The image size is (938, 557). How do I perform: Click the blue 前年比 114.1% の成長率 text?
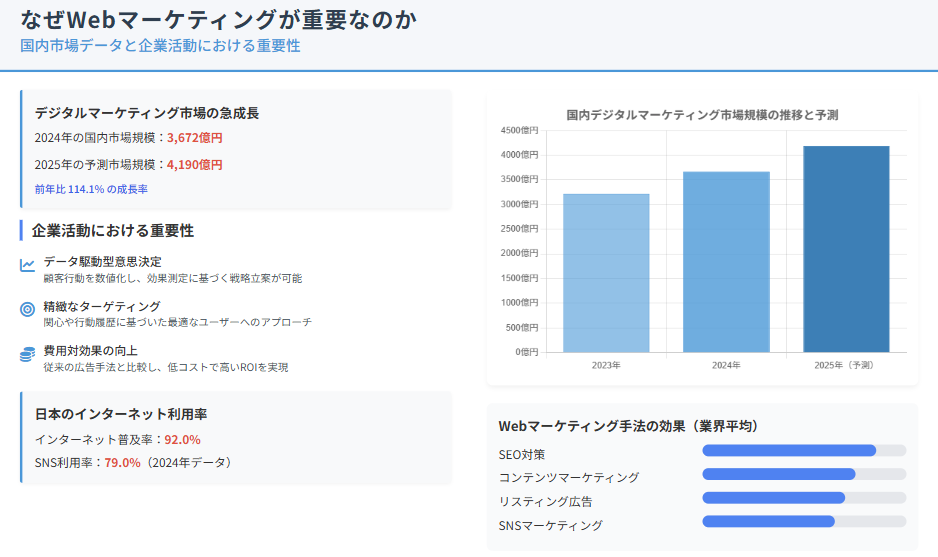[91, 189]
